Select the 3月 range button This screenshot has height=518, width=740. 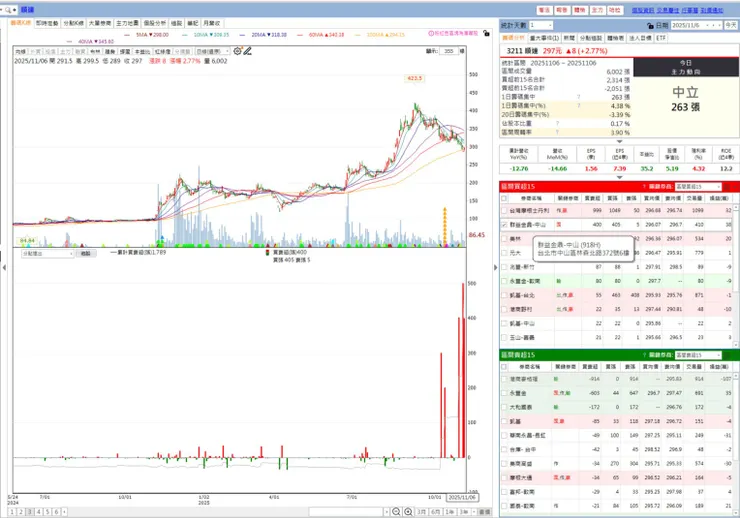point(421,512)
